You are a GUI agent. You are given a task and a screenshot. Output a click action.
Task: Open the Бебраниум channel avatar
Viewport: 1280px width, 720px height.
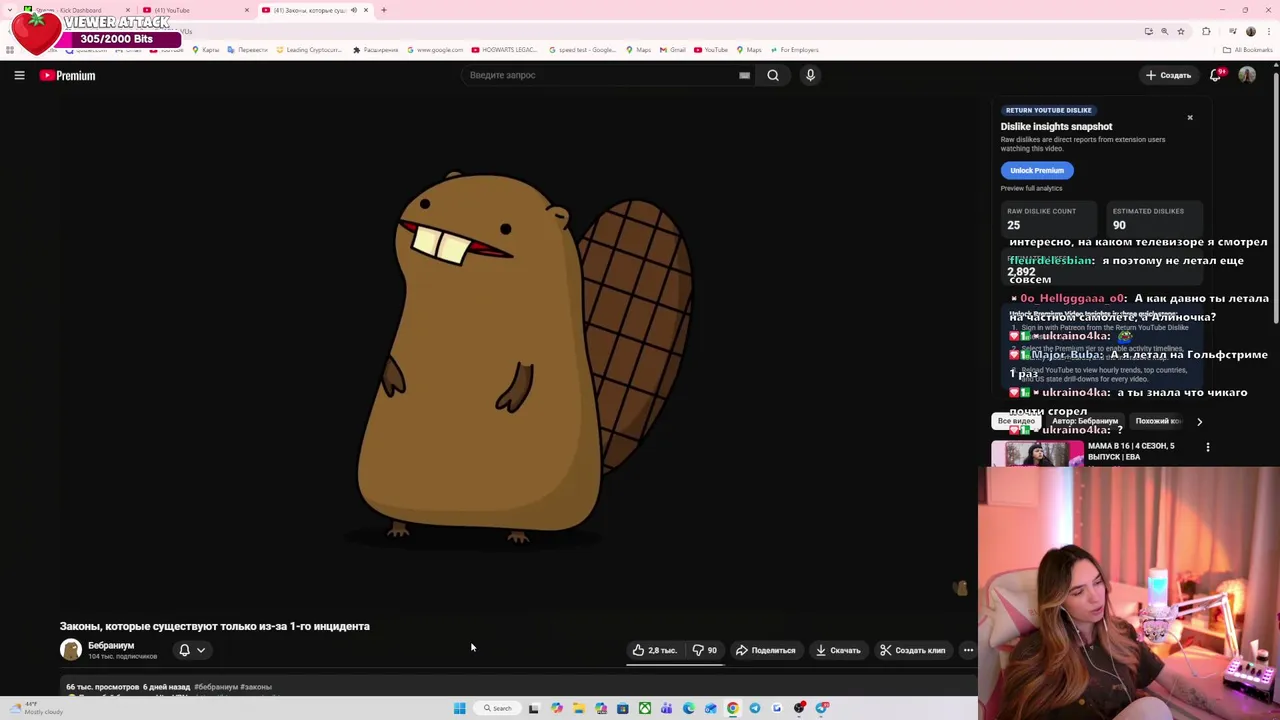click(x=71, y=650)
